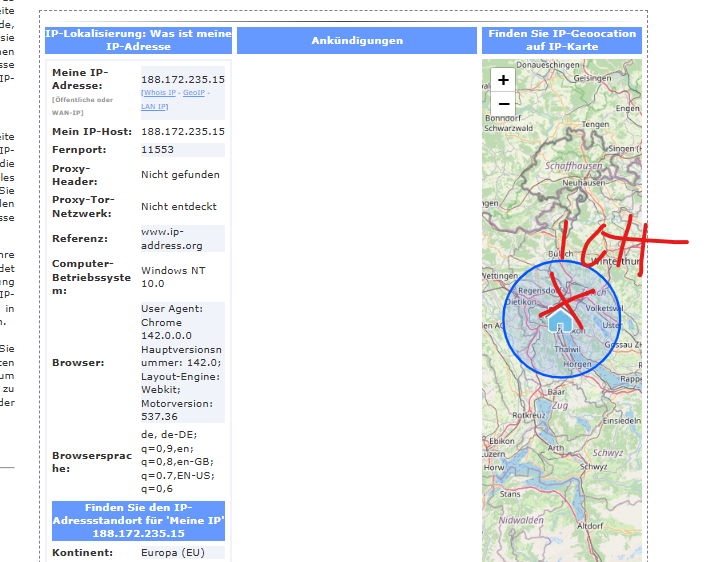The width and height of the screenshot is (710, 562).
Task: Open the Whois IP link
Action: (x=159, y=93)
